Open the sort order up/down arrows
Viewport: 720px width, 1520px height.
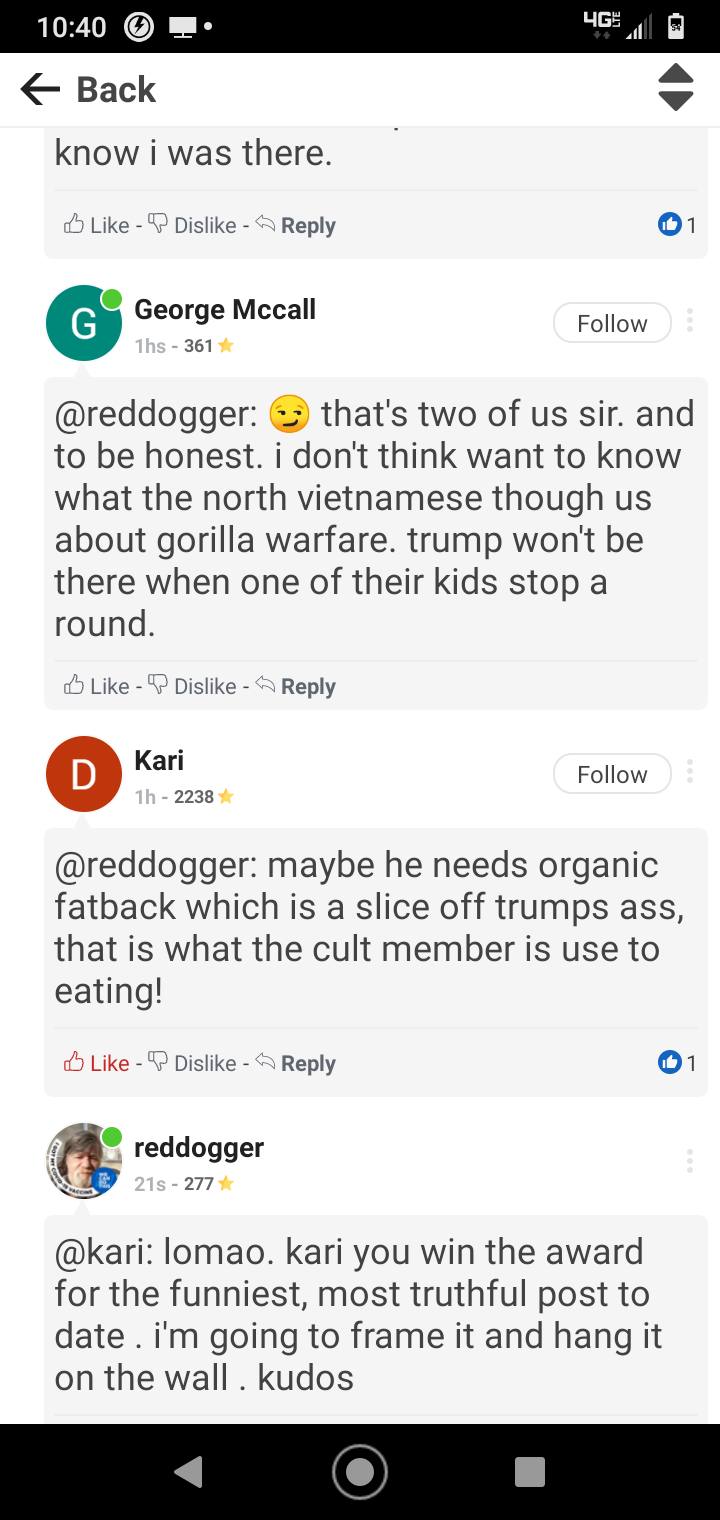coord(676,88)
